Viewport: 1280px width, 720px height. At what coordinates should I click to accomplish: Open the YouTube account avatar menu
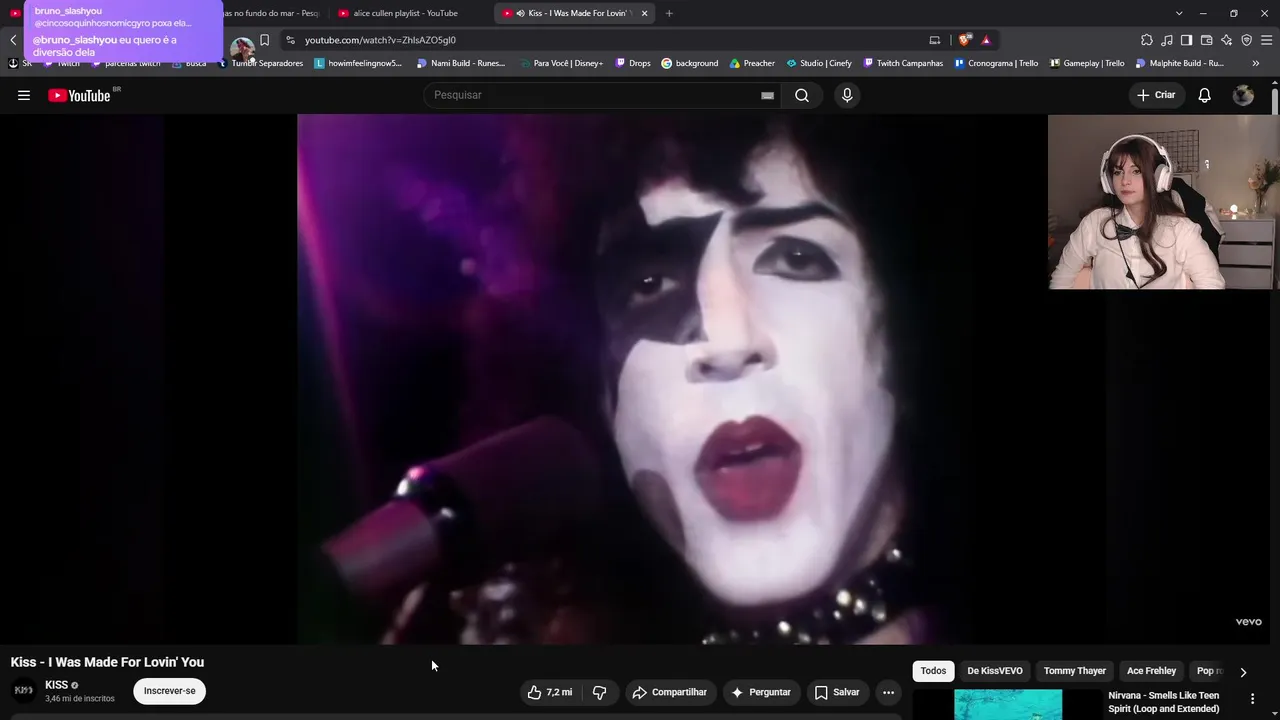pyautogui.click(x=1243, y=95)
